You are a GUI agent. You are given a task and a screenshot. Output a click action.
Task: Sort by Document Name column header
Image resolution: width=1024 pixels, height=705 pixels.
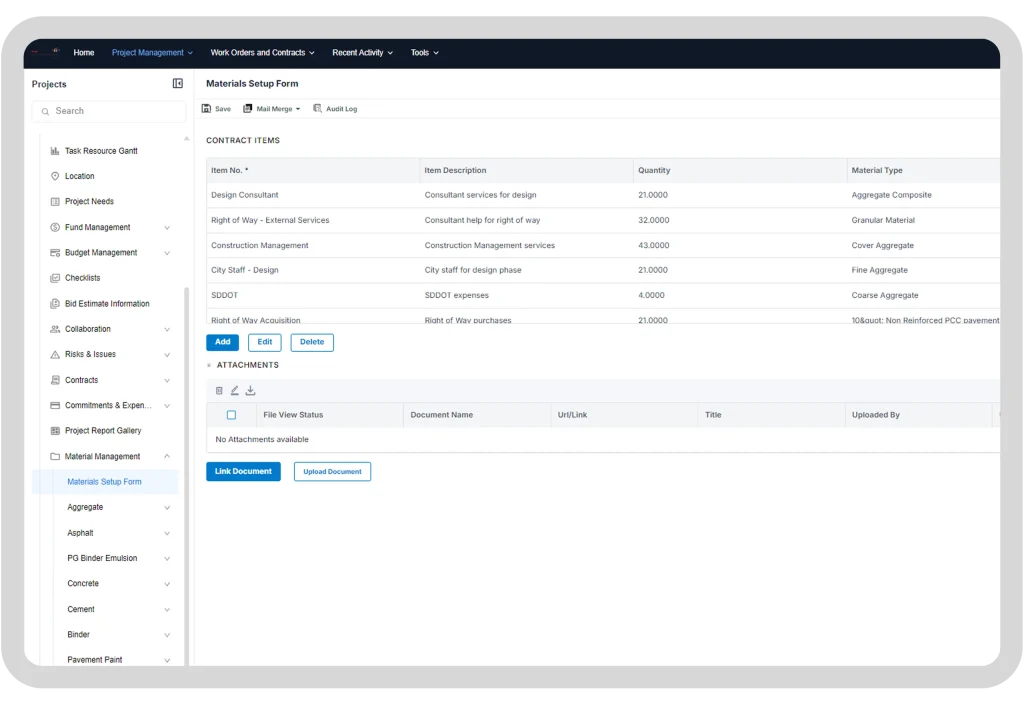click(x=477, y=415)
